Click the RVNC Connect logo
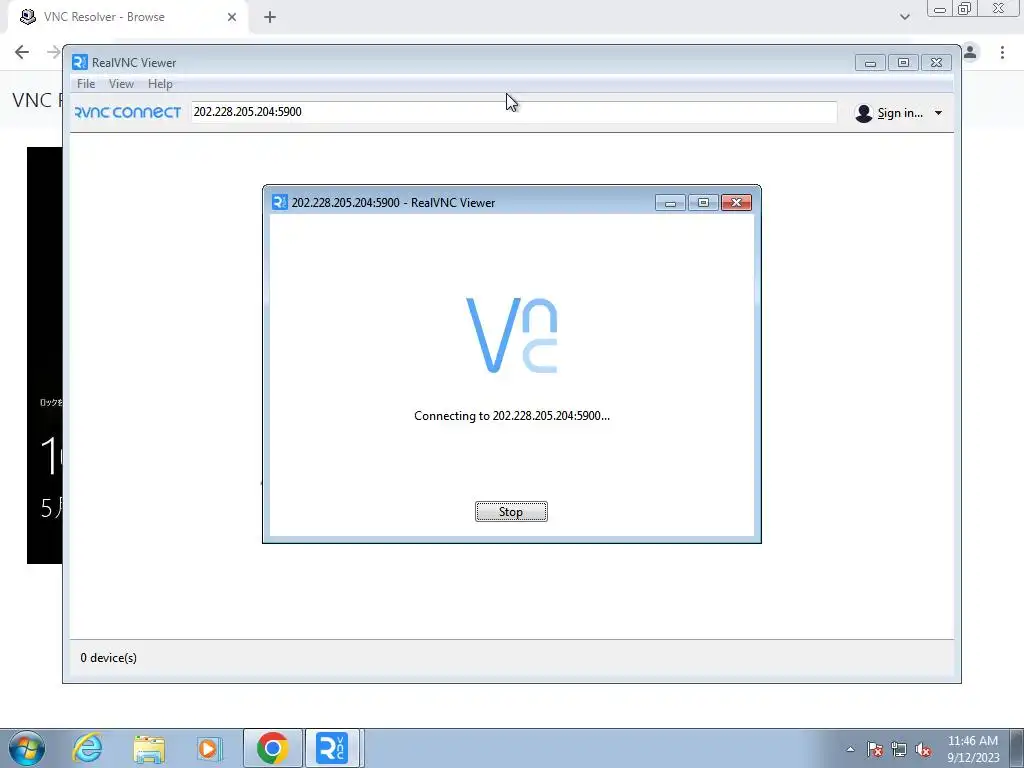Viewport: 1024px width, 768px height. click(128, 112)
